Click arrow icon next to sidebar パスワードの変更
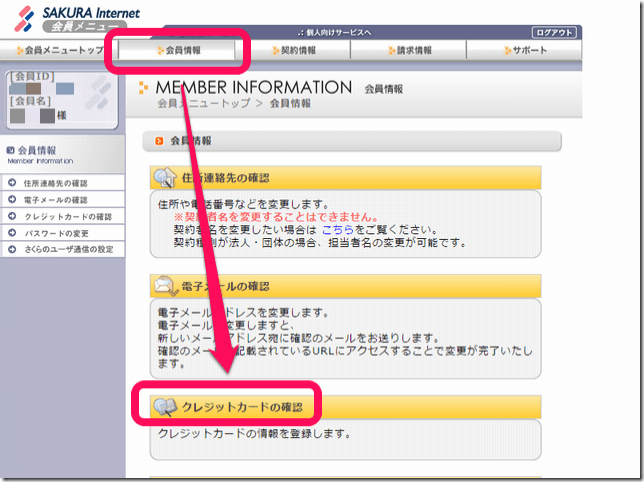Image resolution: width=644 pixels, height=482 pixels. (11, 233)
